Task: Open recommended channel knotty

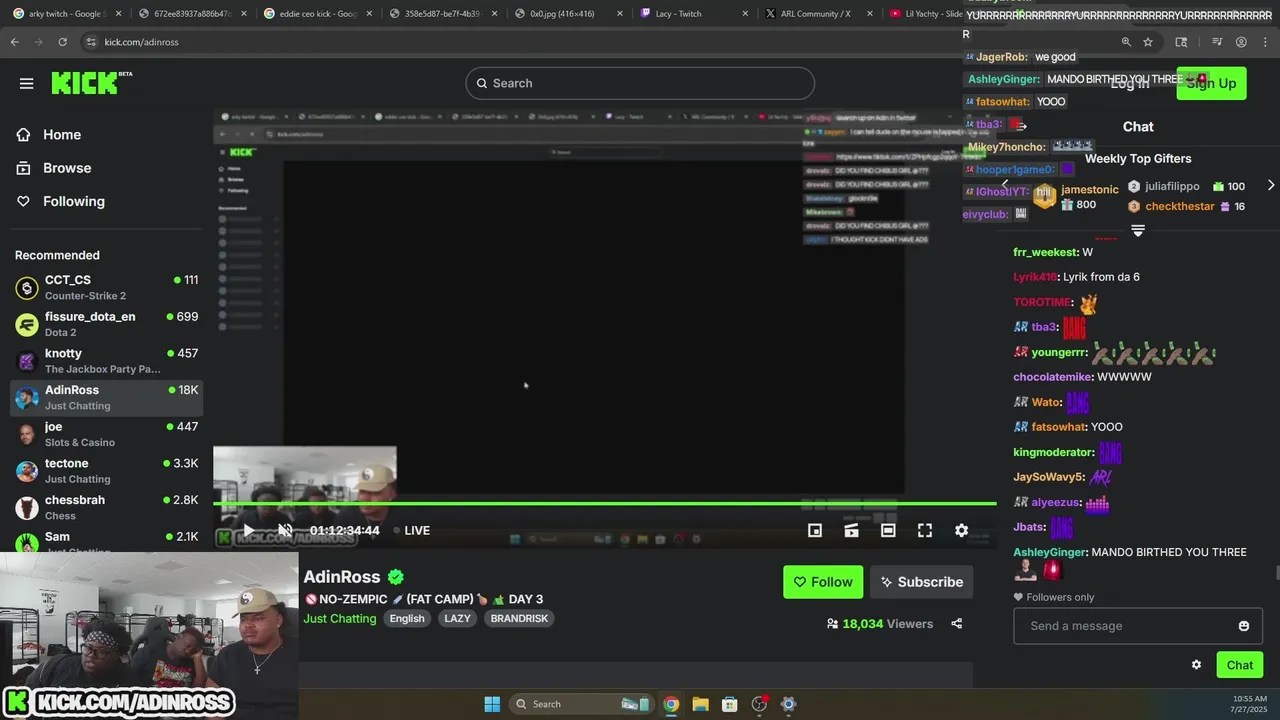Action: [x=106, y=361]
